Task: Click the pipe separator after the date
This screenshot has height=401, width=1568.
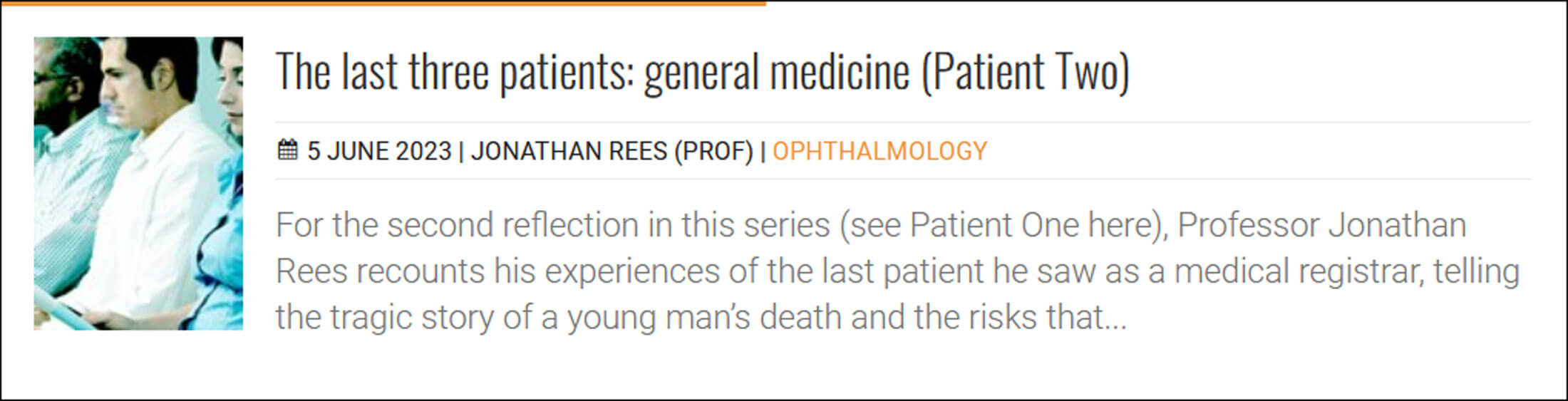Action: [x=461, y=151]
